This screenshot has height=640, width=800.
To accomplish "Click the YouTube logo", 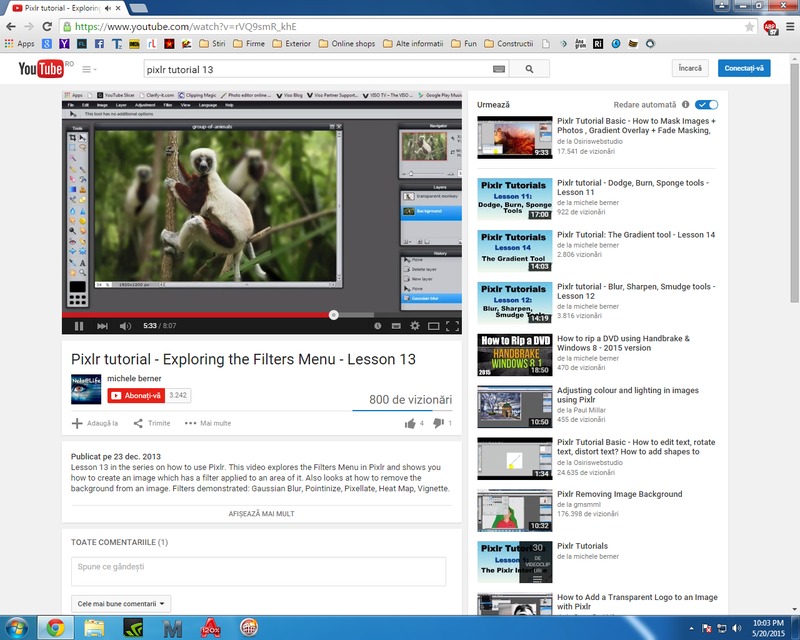I will coord(41,68).
